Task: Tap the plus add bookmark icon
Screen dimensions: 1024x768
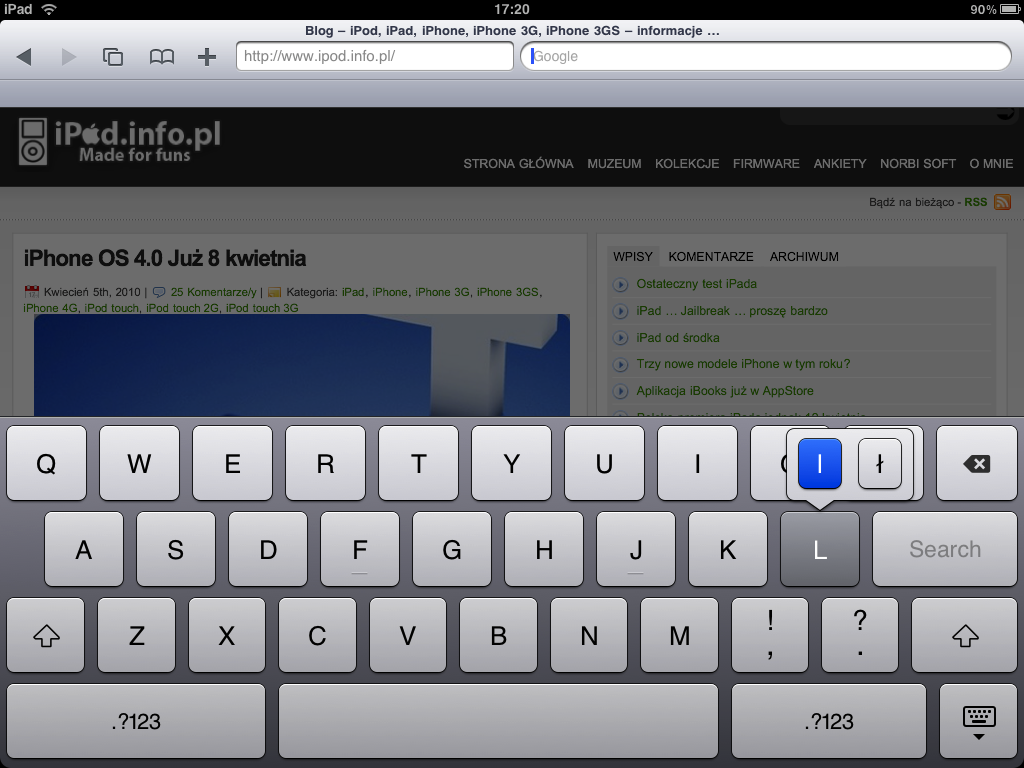Action: point(207,57)
